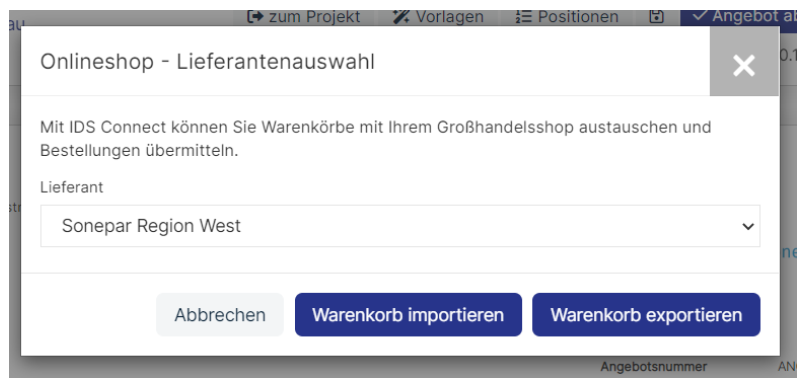
Task: Click the chevron arrow in the supplier select
Action: click(748, 227)
